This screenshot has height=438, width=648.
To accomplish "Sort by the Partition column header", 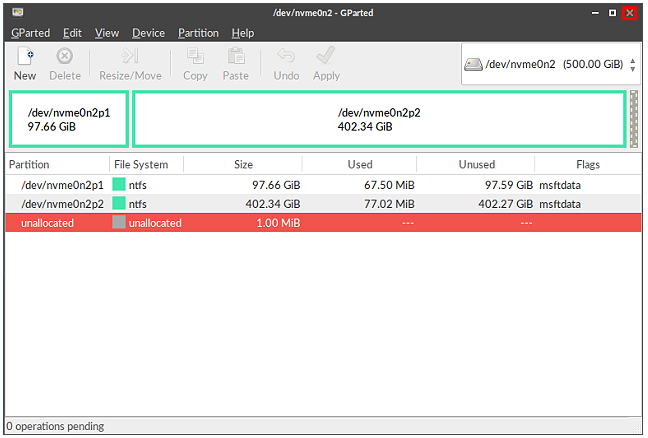I will click(x=57, y=164).
